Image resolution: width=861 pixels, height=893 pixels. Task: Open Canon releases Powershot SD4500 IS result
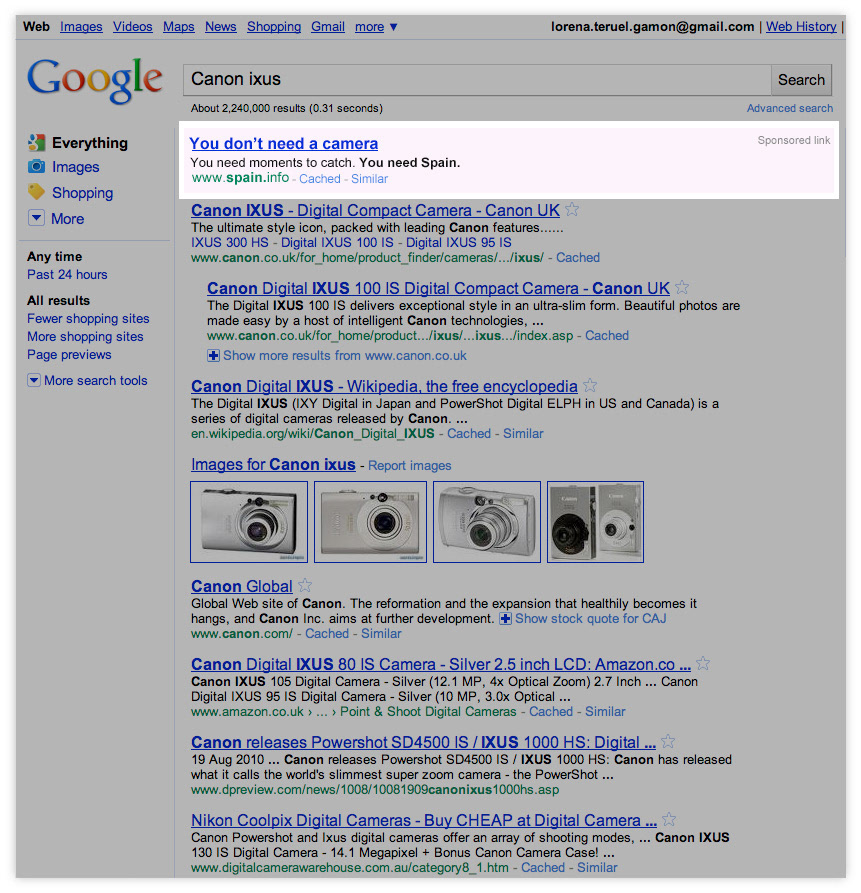[x=423, y=742]
